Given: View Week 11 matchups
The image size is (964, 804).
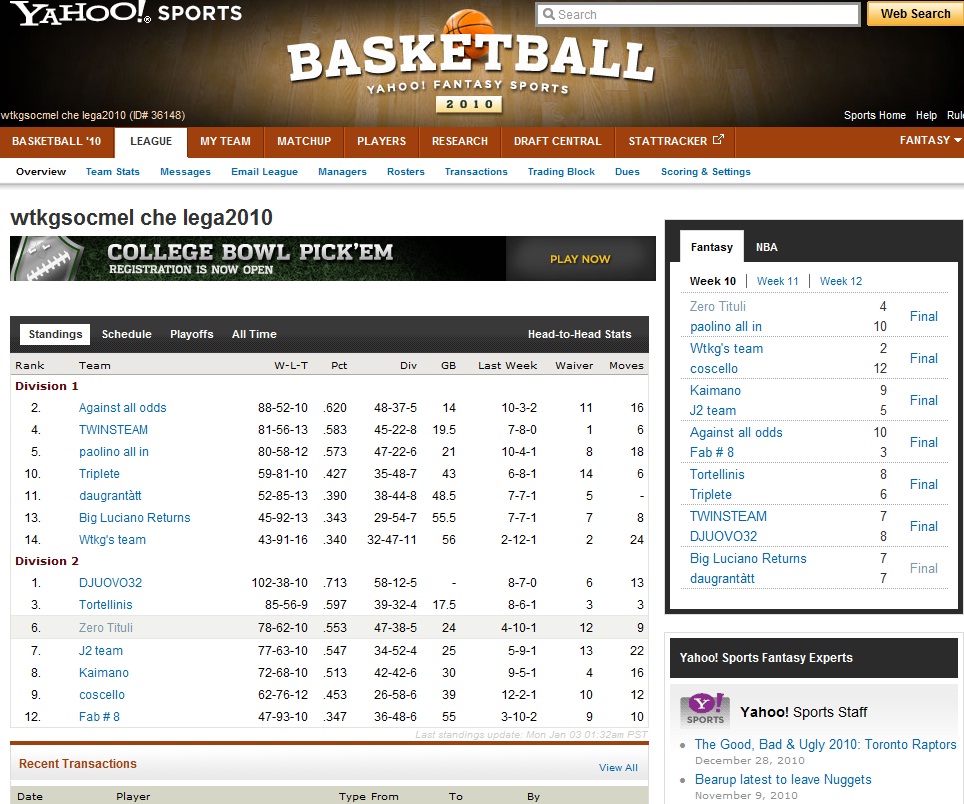Looking at the screenshot, I should 777,281.
